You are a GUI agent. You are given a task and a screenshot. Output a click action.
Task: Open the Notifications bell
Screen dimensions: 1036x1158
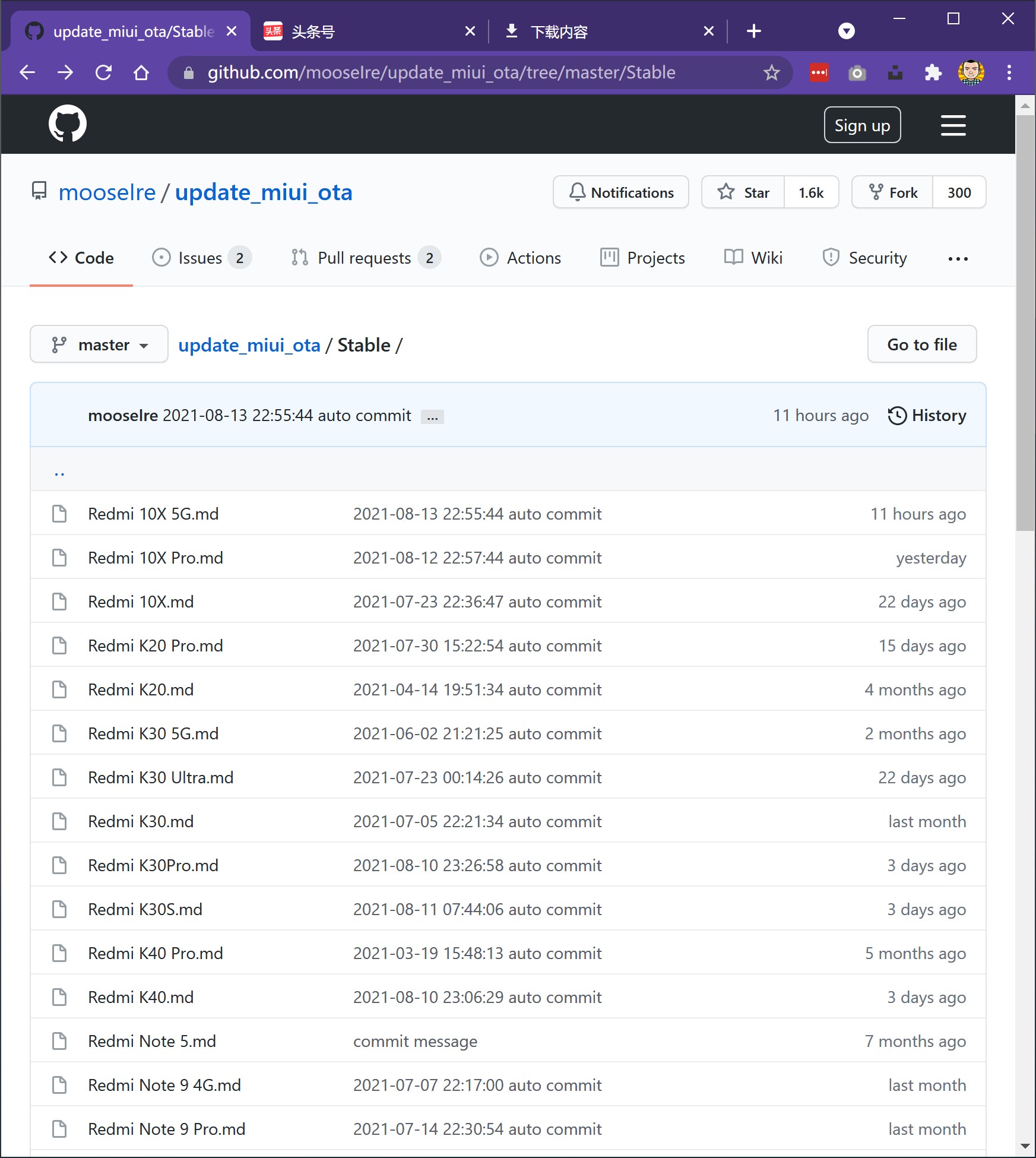[x=621, y=192]
